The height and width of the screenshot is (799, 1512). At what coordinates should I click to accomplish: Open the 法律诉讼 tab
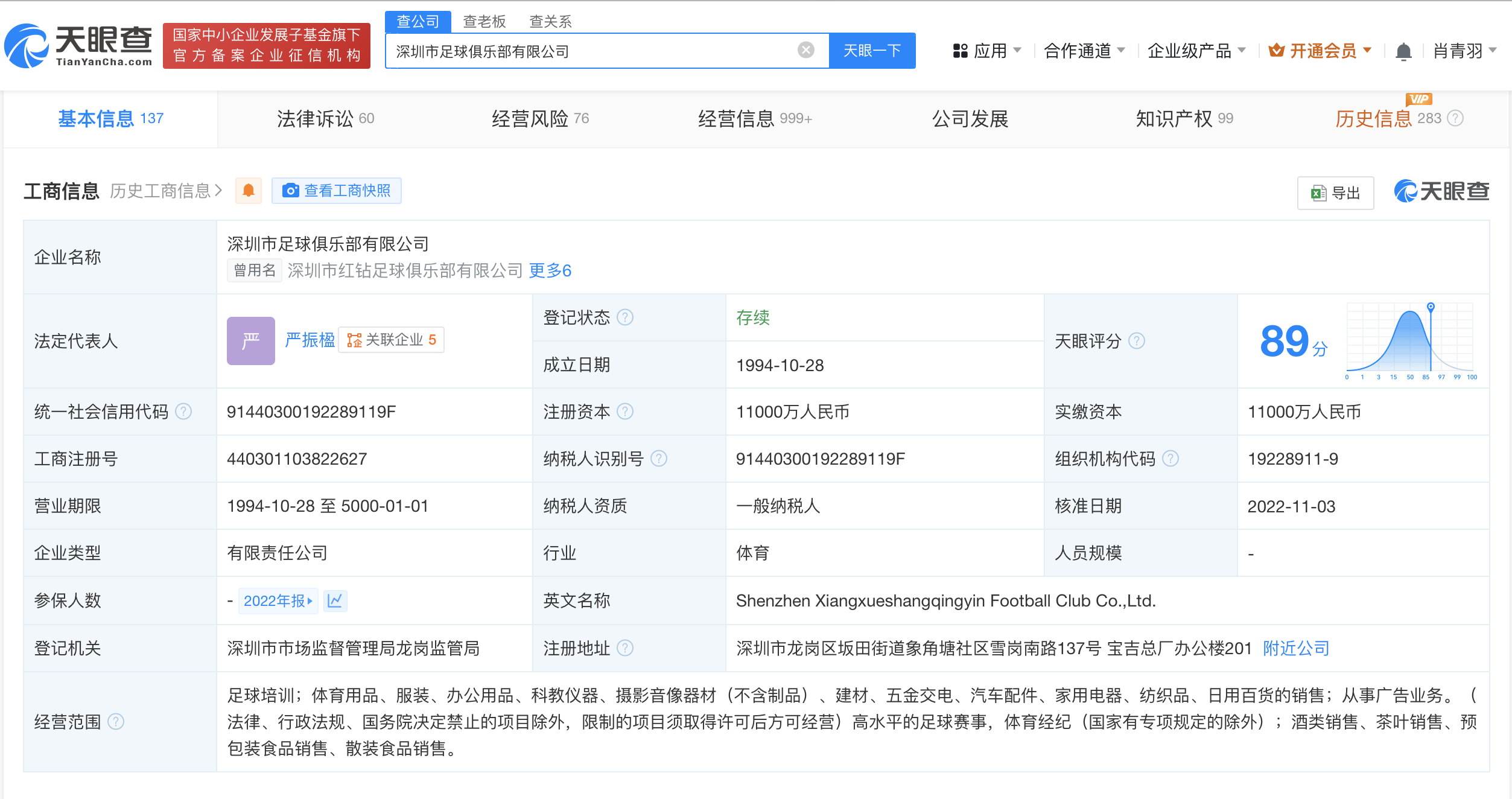pyautogui.click(x=326, y=118)
